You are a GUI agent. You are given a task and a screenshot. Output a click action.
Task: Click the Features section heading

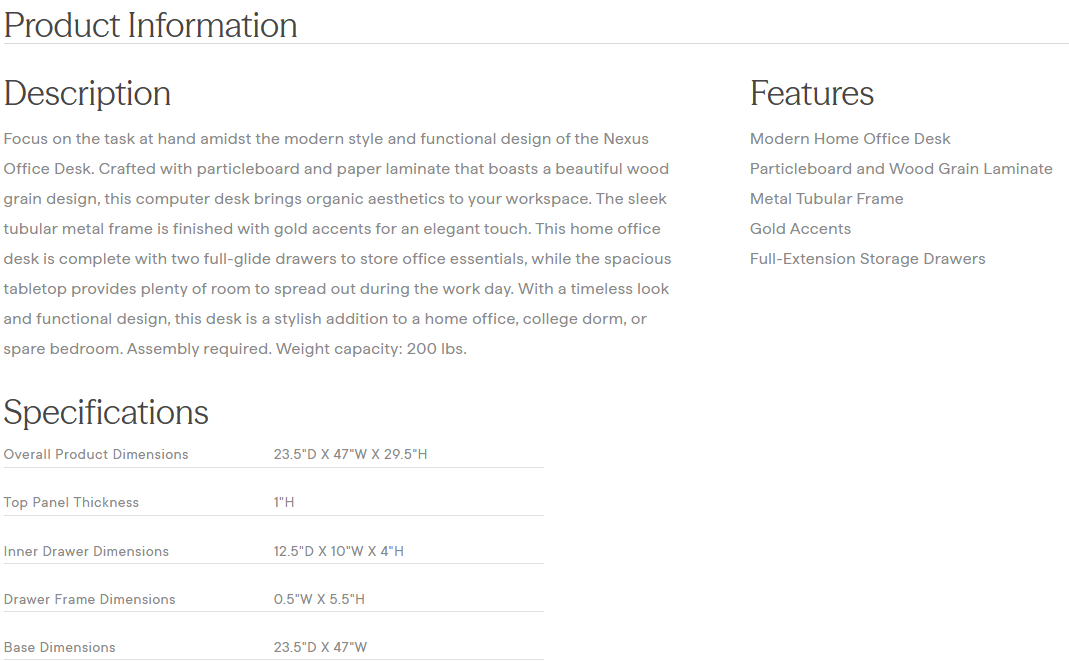(x=811, y=93)
